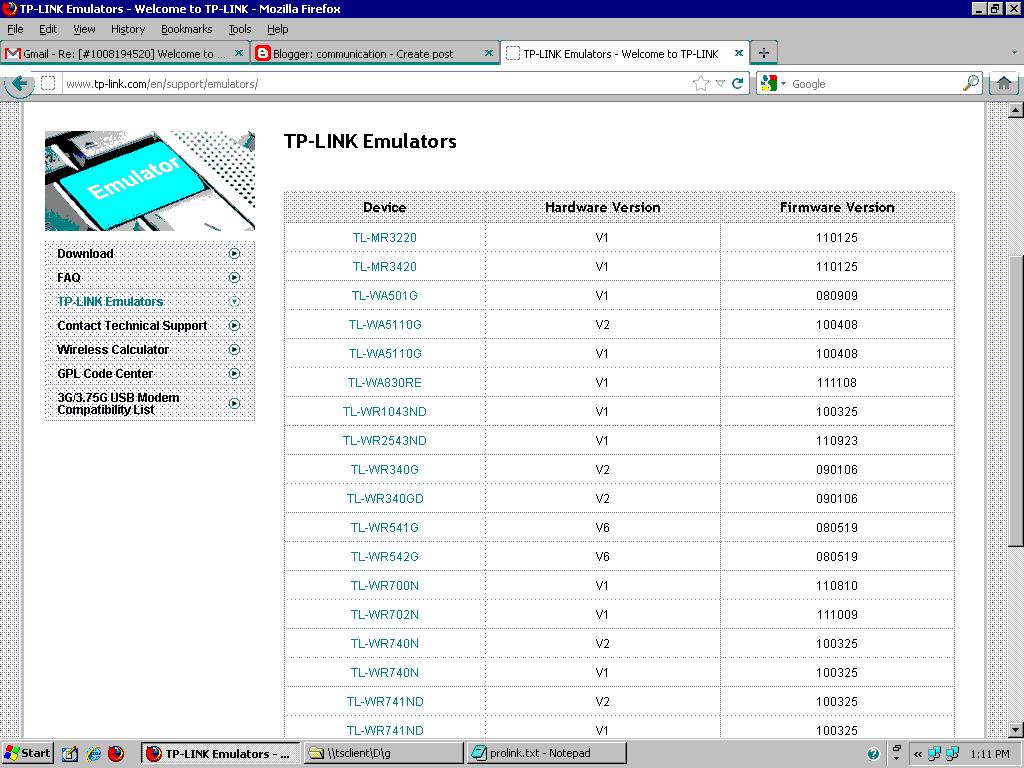Open the Help menu
This screenshot has height=768, width=1024.
278,29
